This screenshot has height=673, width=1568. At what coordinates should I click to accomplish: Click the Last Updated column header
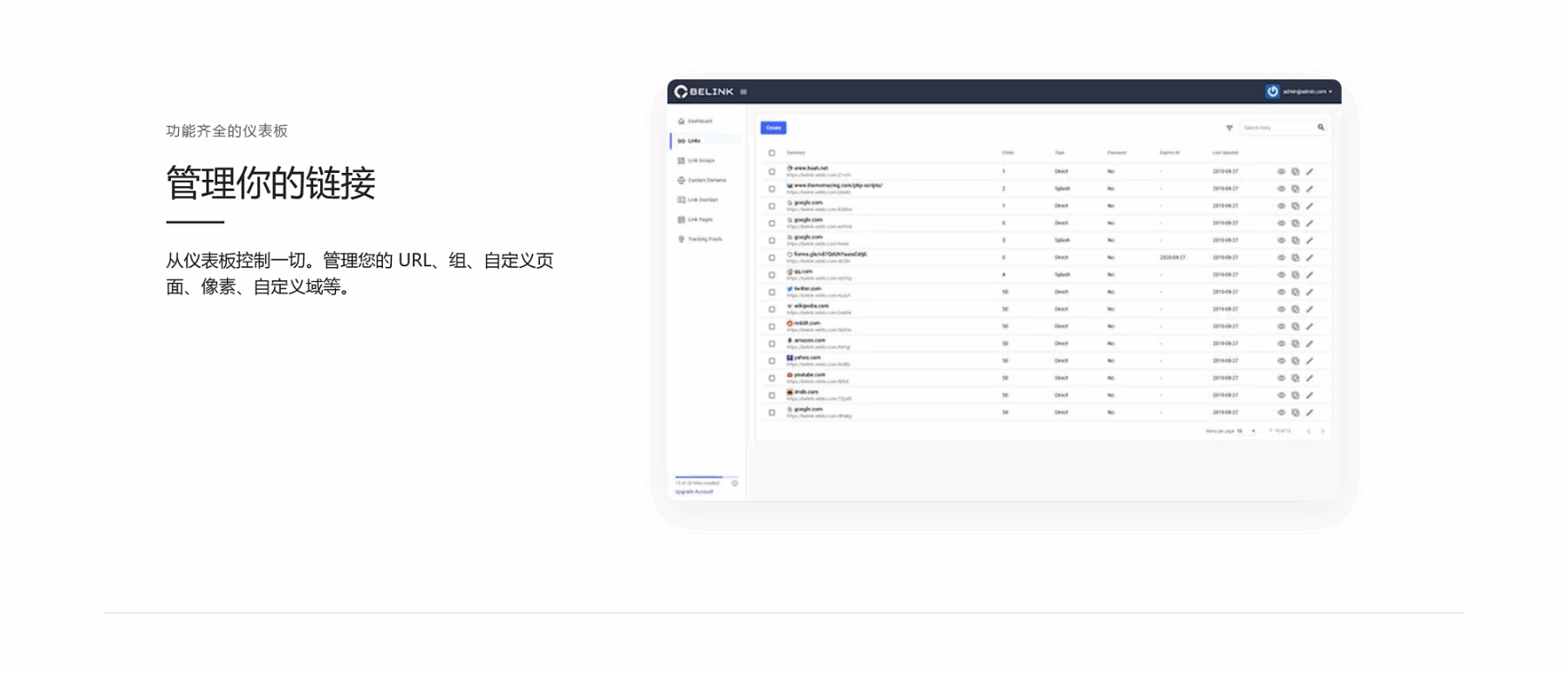tap(1225, 153)
